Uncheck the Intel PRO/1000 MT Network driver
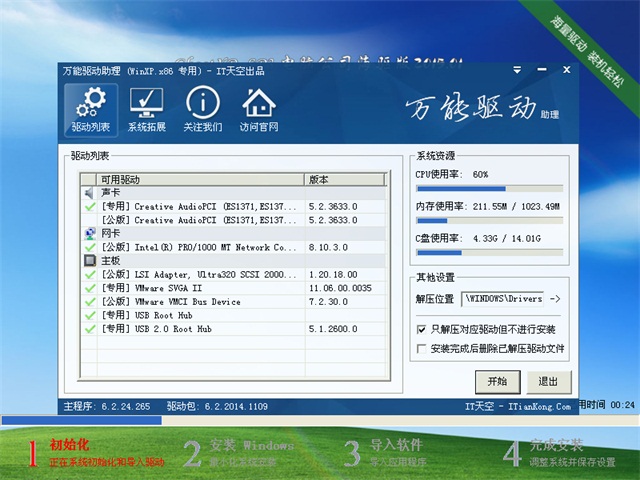The width and height of the screenshot is (640, 480). (90, 247)
